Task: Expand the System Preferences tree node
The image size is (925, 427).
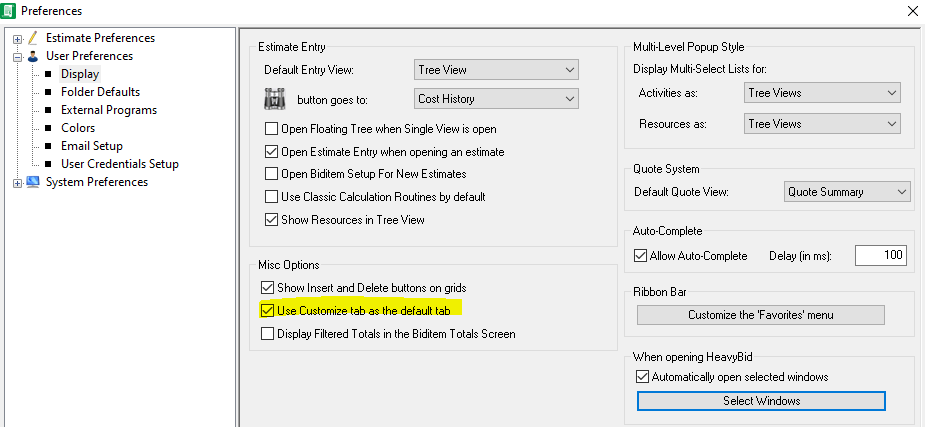Action: (17, 183)
